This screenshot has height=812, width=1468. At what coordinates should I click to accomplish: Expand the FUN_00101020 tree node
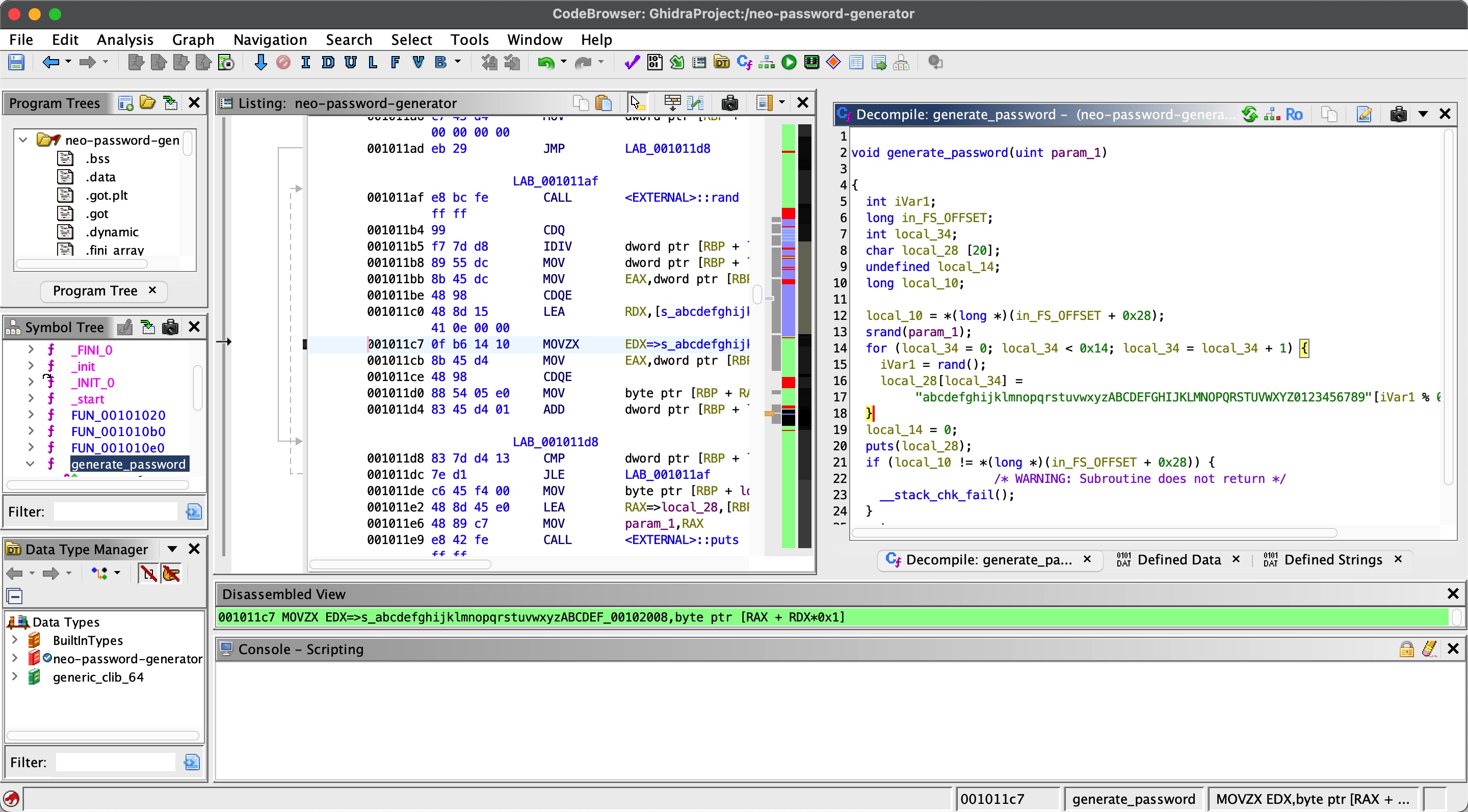click(x=31, y=415)
